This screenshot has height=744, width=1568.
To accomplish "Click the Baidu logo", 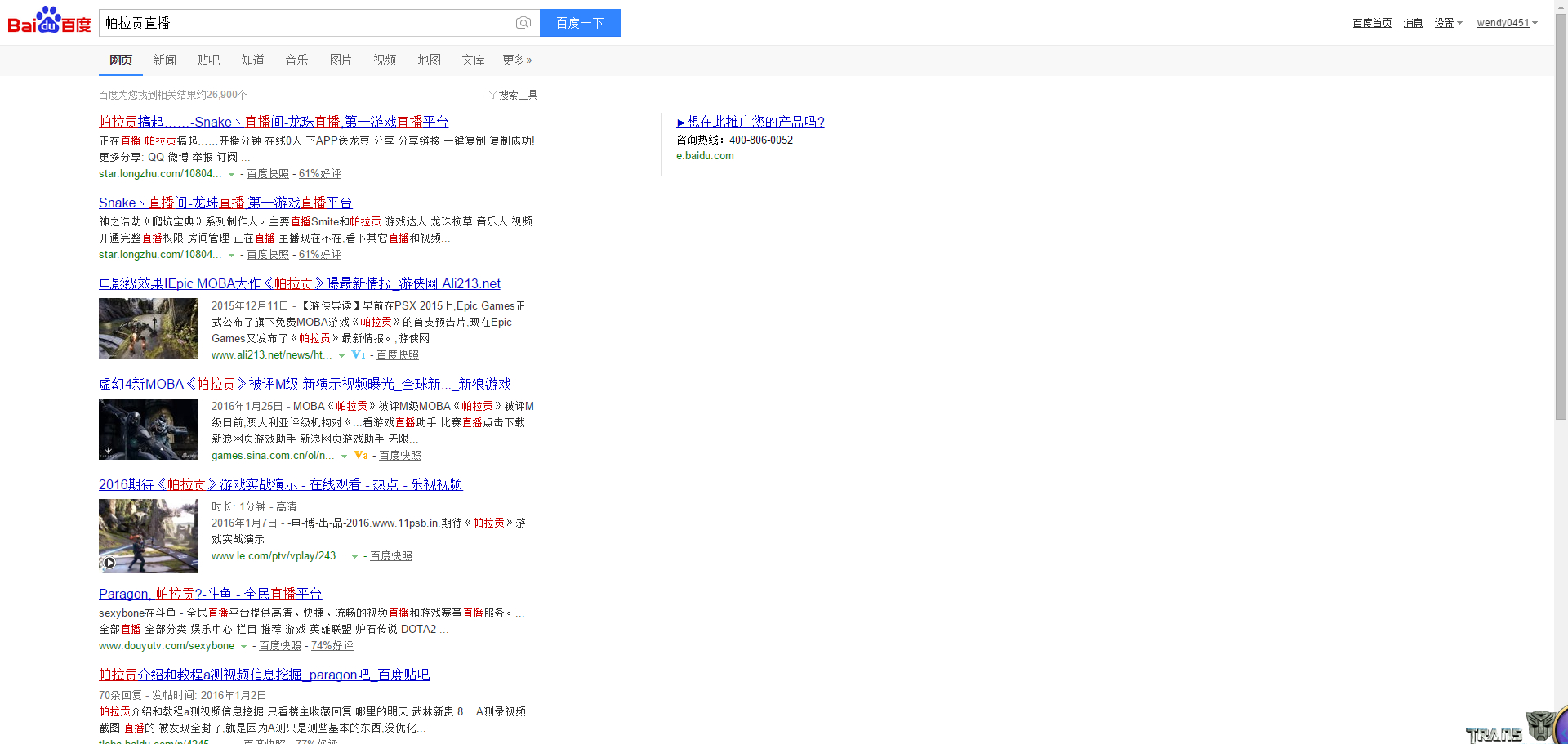I will 49,20.
